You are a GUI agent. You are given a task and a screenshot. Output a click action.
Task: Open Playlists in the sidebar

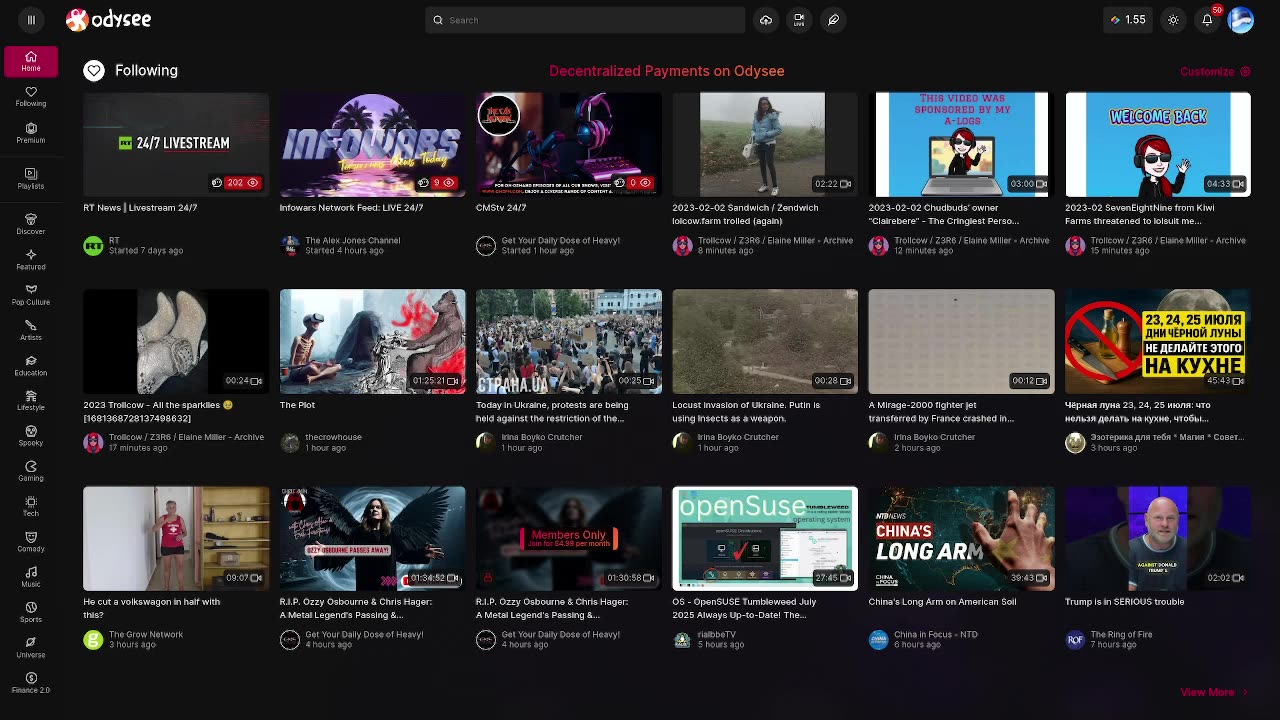[31, 179]
